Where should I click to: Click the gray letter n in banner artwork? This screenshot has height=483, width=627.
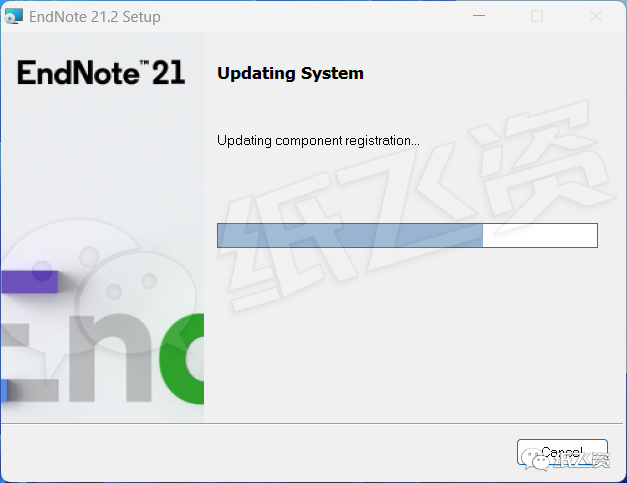pos(110,358)
